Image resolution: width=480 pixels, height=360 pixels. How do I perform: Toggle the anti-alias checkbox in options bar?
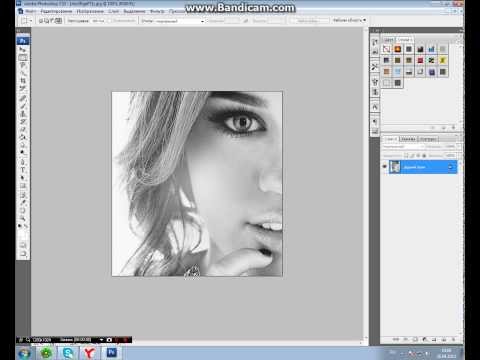pyautogui.click(x=109, y=21)
